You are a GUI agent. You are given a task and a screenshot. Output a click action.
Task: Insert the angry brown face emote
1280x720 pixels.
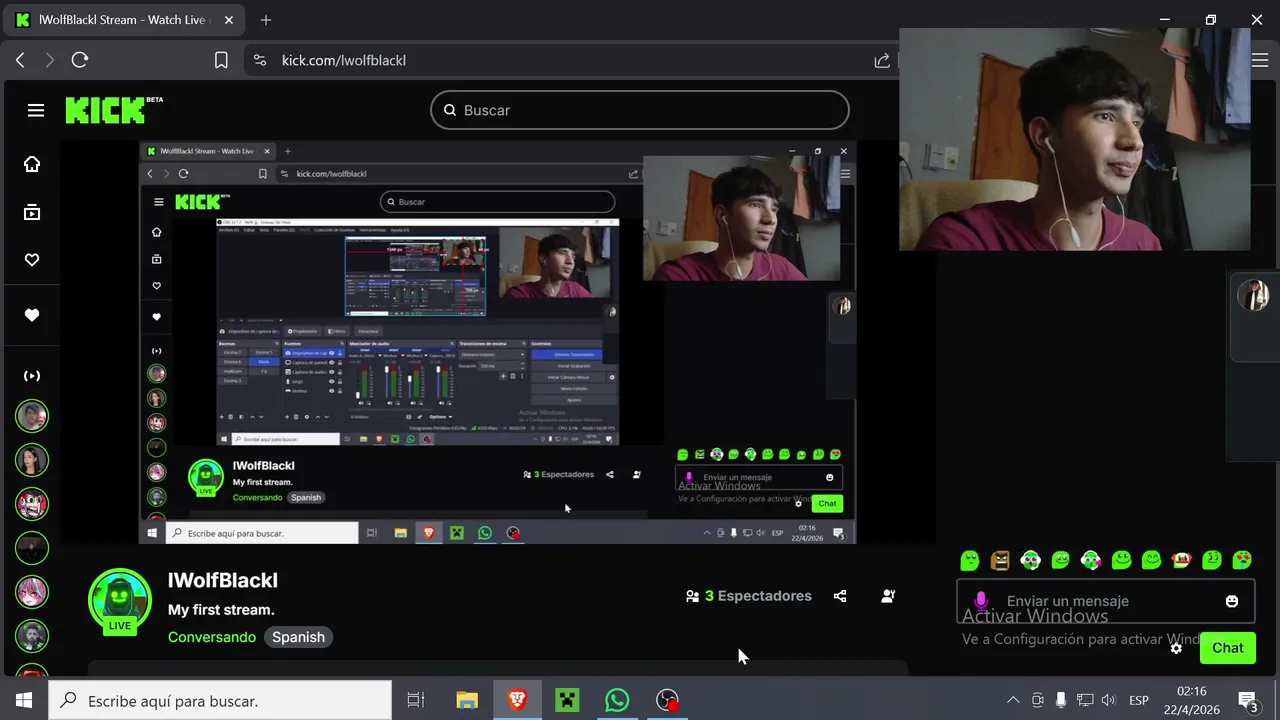(x=1000, y=560)
